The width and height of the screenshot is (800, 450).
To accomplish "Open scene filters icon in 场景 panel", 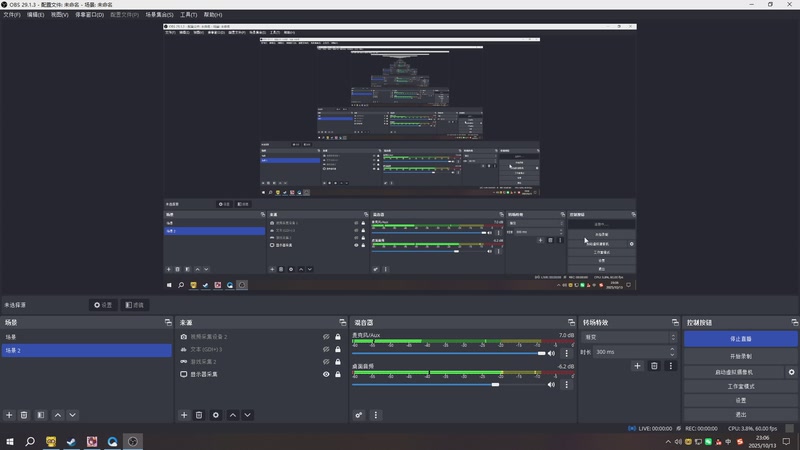I will click(41, 415).
